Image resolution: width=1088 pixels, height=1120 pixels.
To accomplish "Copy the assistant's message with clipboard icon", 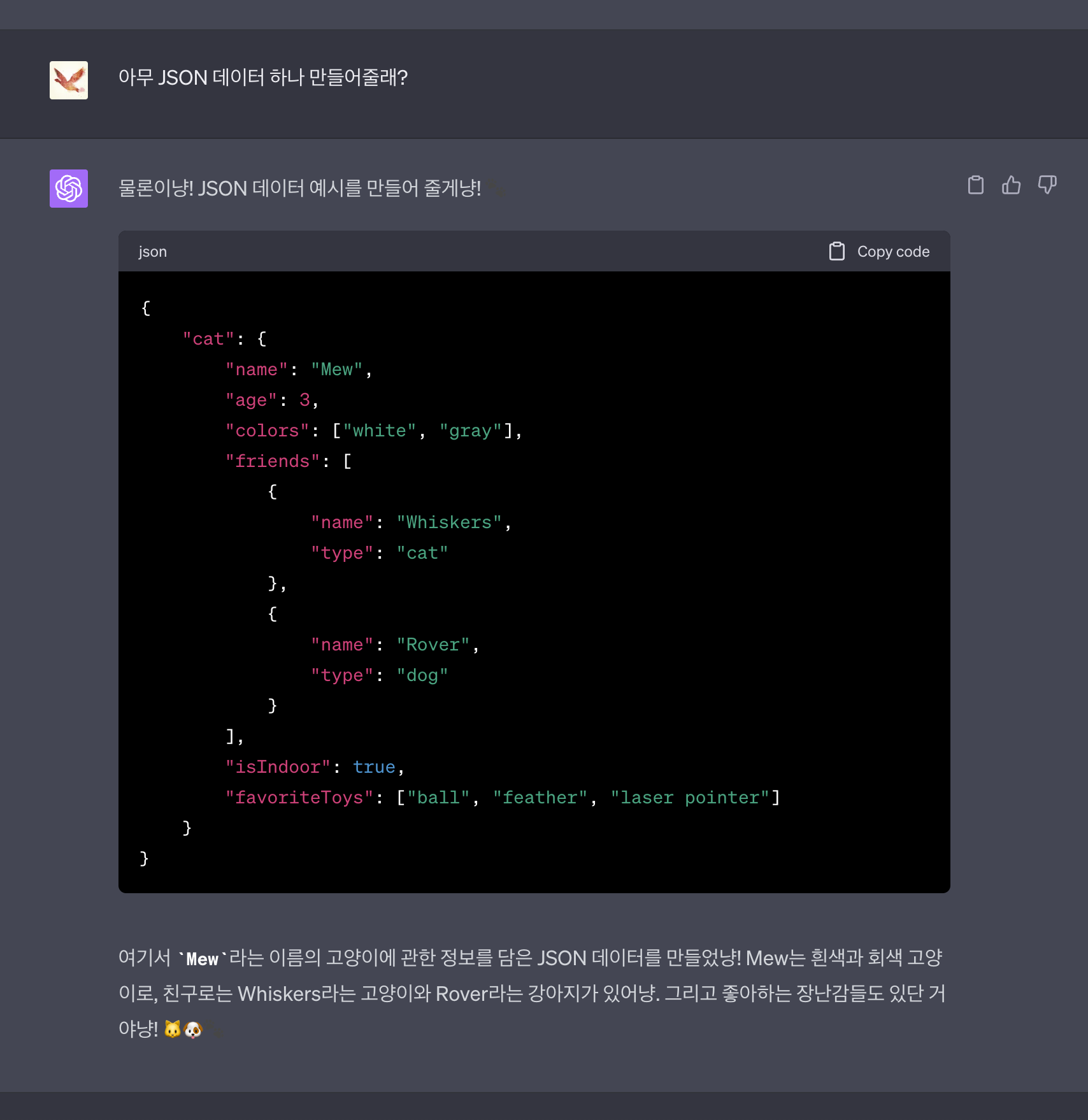I will click(975, 185).
